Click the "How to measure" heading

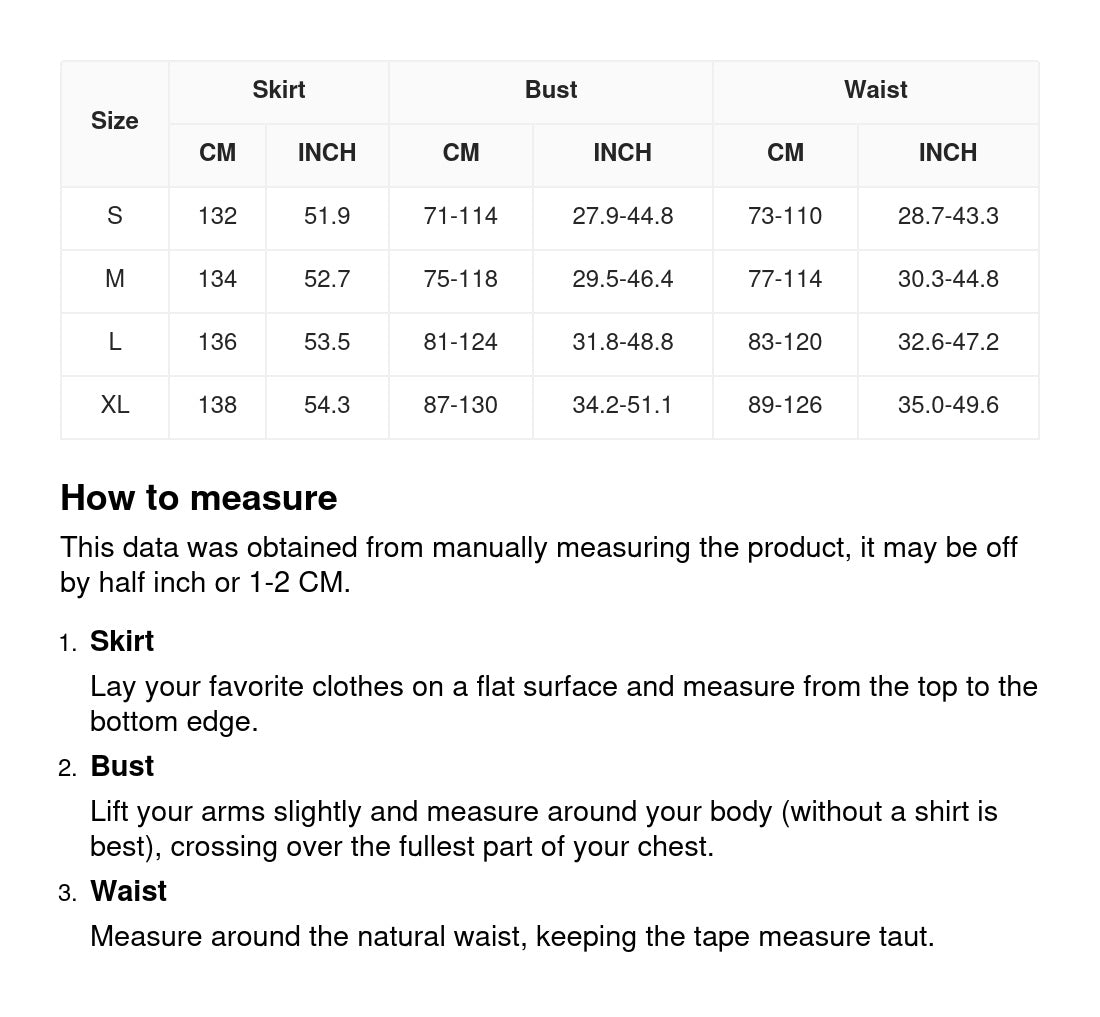pos(199,498)
